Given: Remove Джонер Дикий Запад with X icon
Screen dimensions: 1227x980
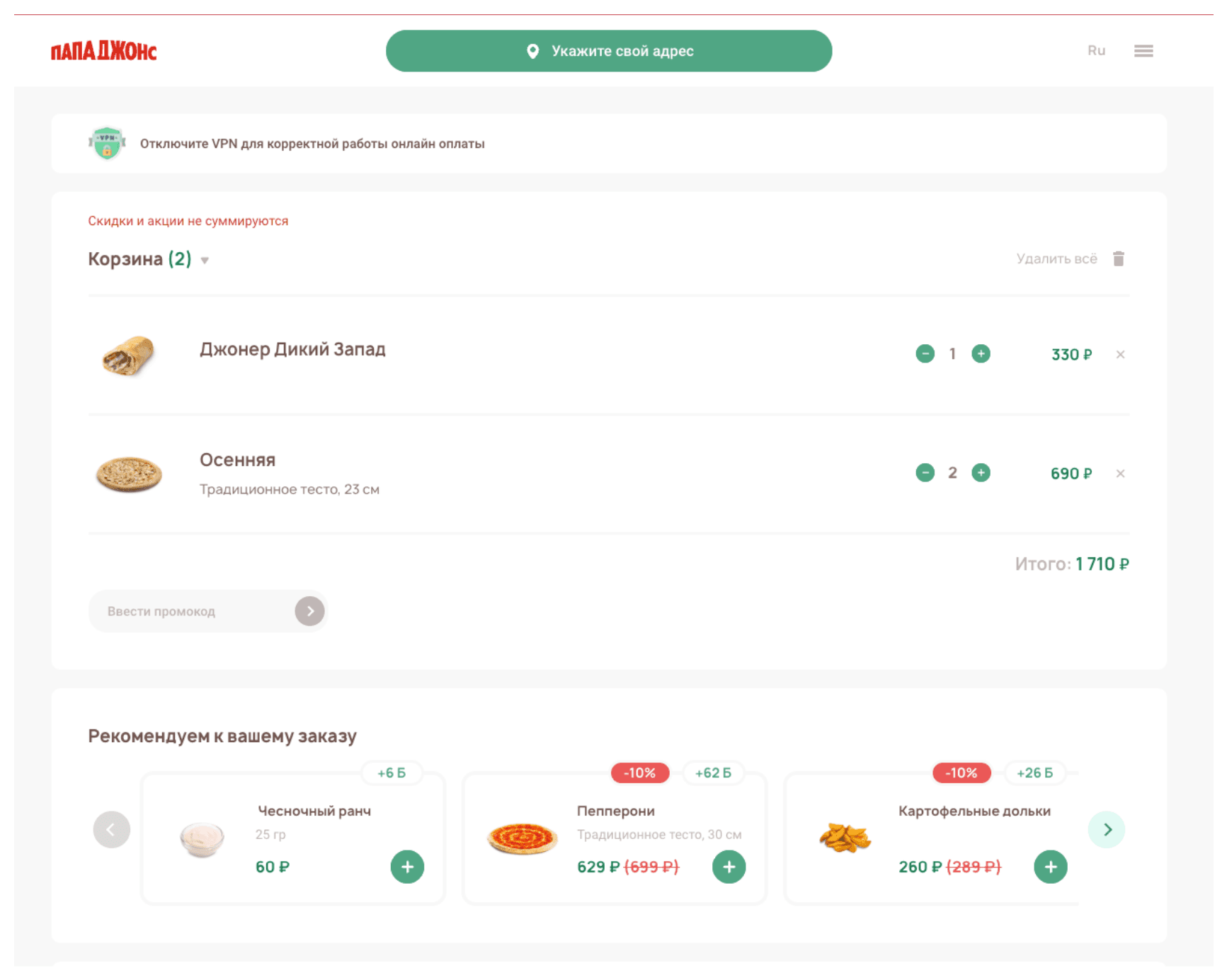Looking at the screenshot, I should click(1119, 355).
